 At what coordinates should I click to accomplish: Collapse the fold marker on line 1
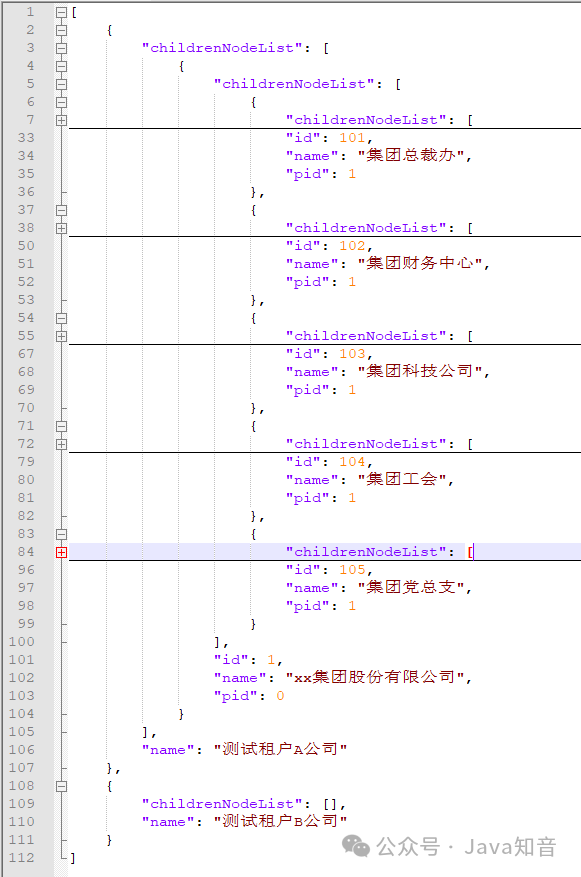point(62,12)
